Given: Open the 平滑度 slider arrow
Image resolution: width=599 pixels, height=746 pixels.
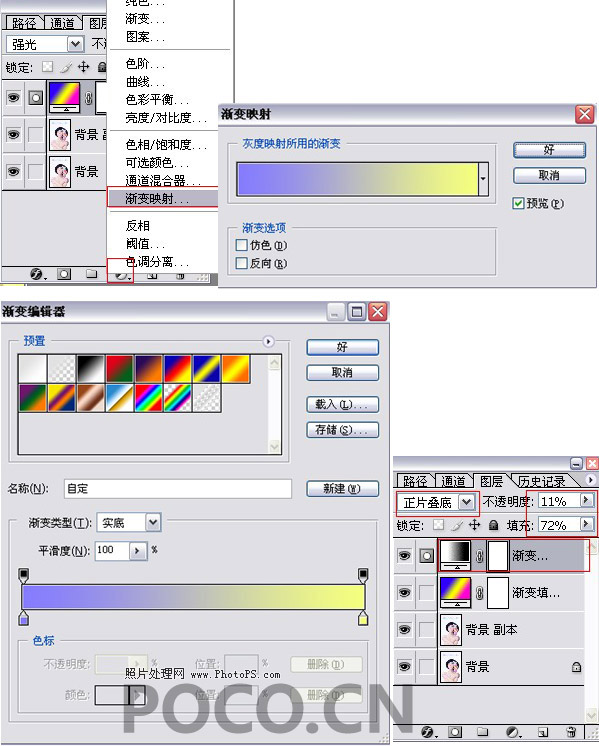Looking at the screenshot, I should tap(137, 551).
